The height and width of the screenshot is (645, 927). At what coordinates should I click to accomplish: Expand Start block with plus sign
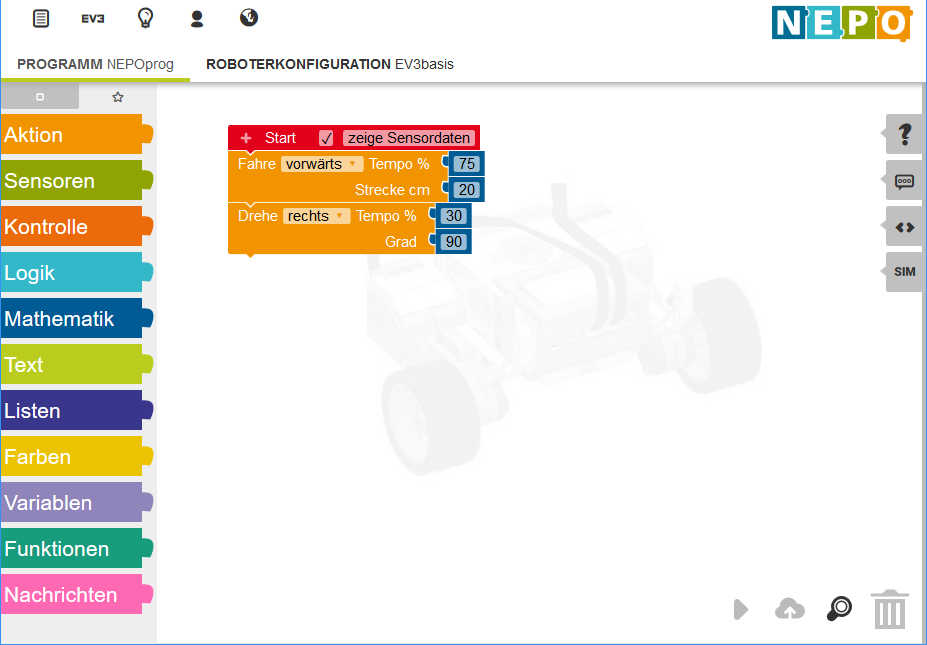pyautogui.click(x=246, y=138)
